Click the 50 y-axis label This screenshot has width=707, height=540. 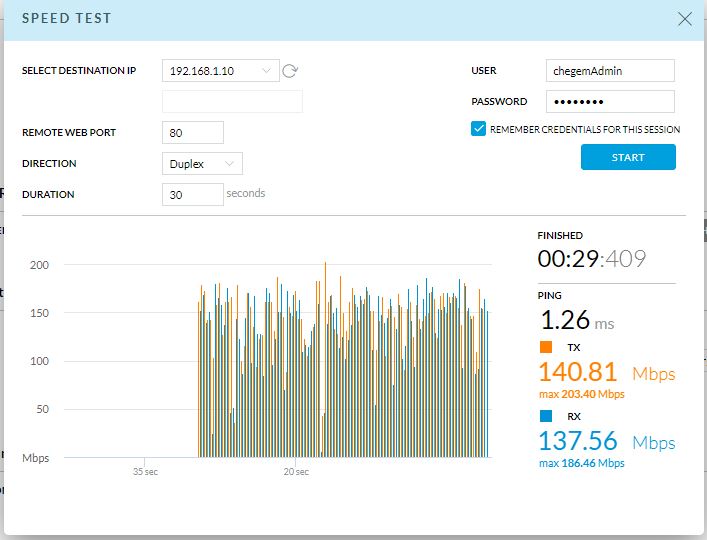click(42, 409)
